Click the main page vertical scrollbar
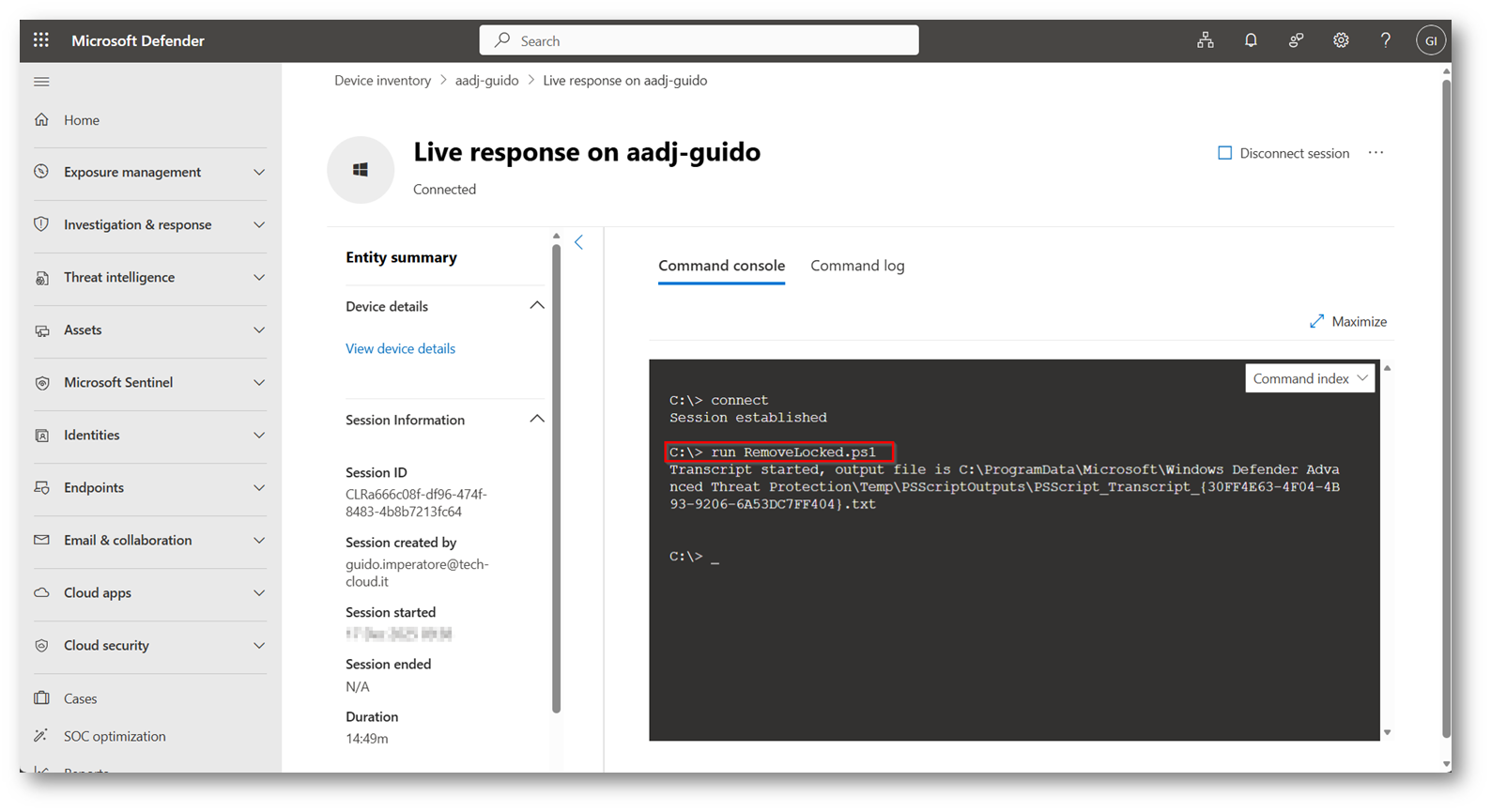The height and width of the screenshot is (812, 1491). pyautogui.click(x=1446, y=408)
